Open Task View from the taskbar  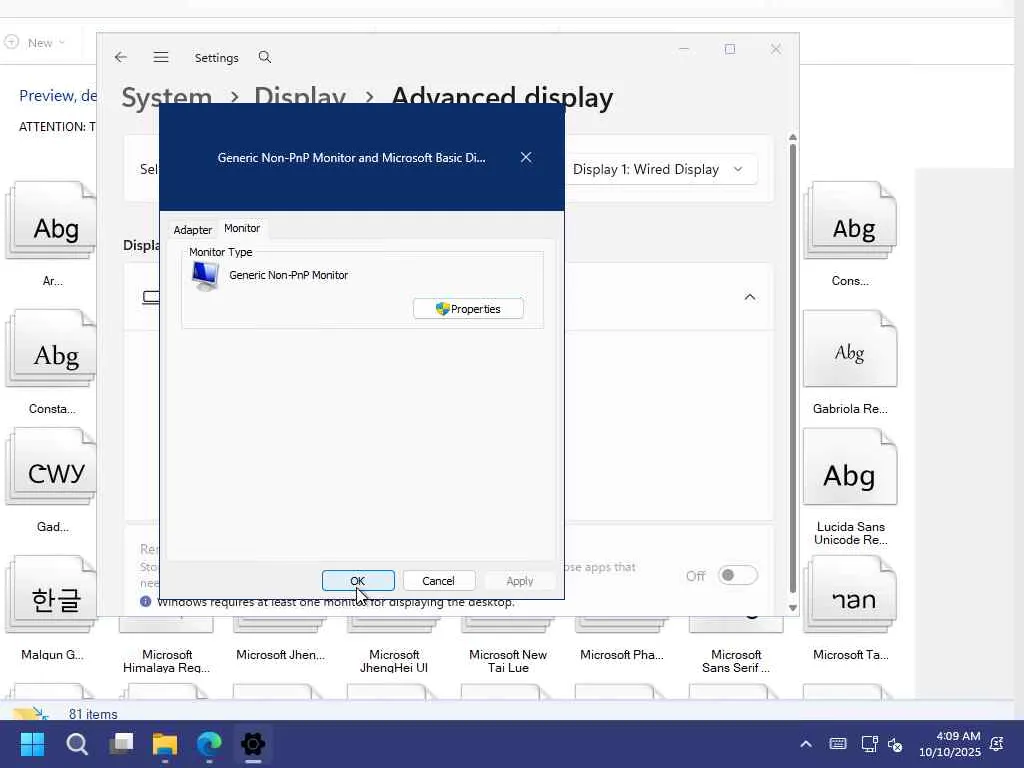tap(121, 744)
